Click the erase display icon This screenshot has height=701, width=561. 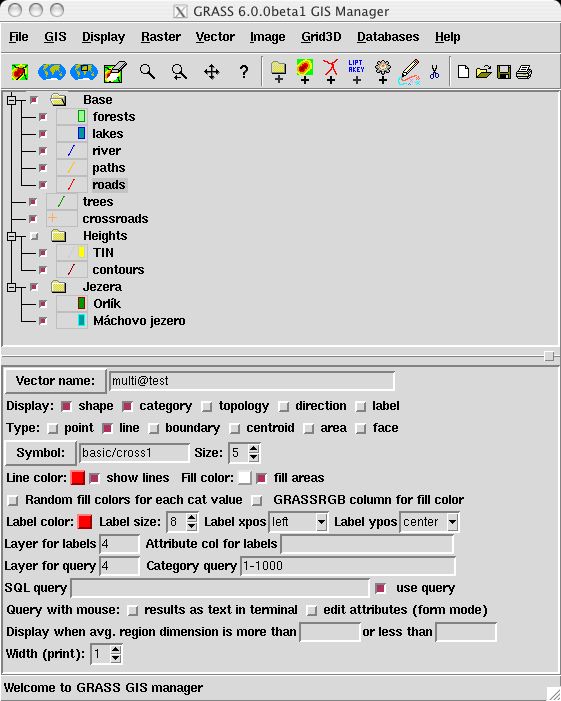point(115,72)
